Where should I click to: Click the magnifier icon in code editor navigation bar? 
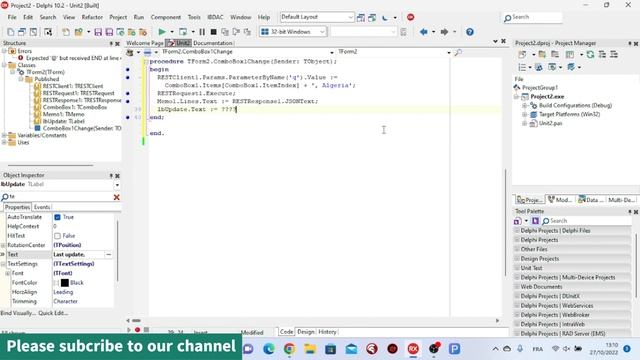(458, 52)
